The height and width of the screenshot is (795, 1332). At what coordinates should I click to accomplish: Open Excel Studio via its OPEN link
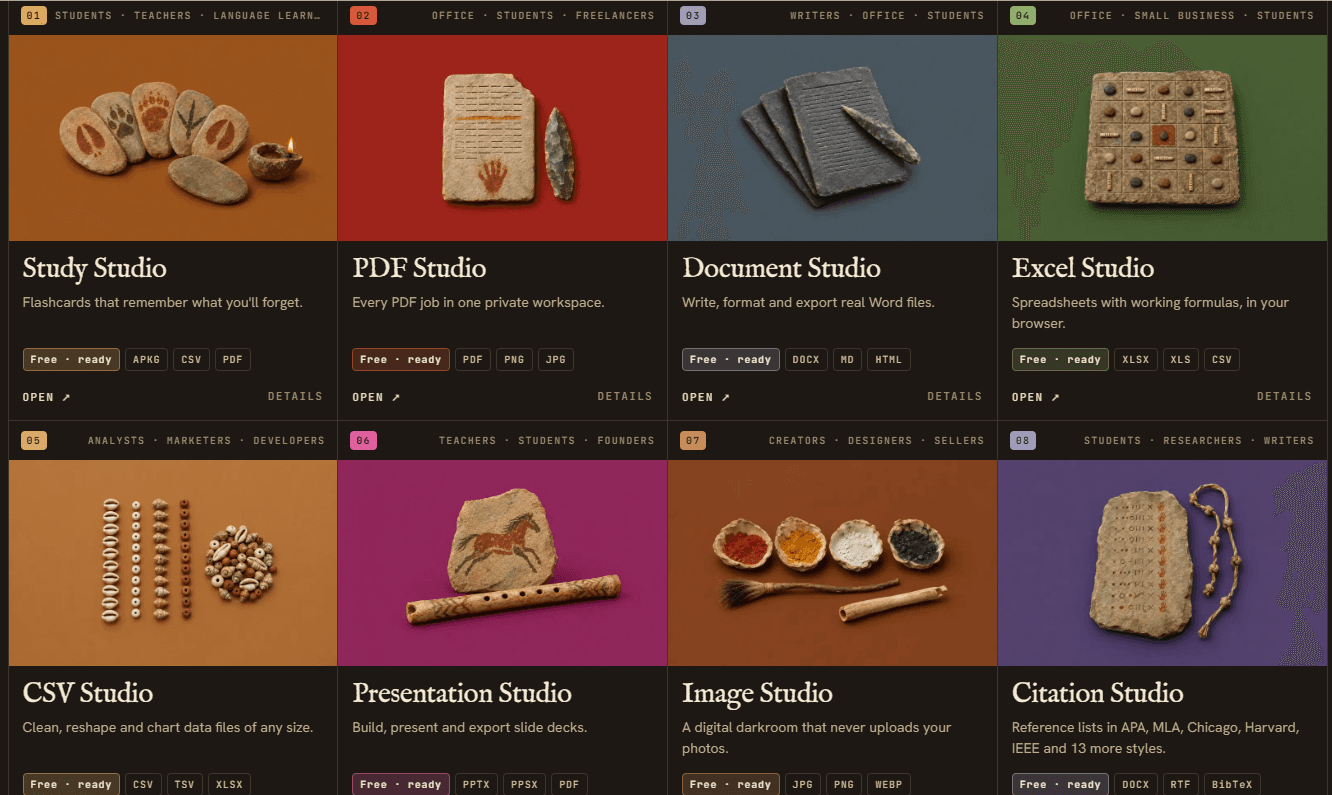click(x=1037, y=397)
